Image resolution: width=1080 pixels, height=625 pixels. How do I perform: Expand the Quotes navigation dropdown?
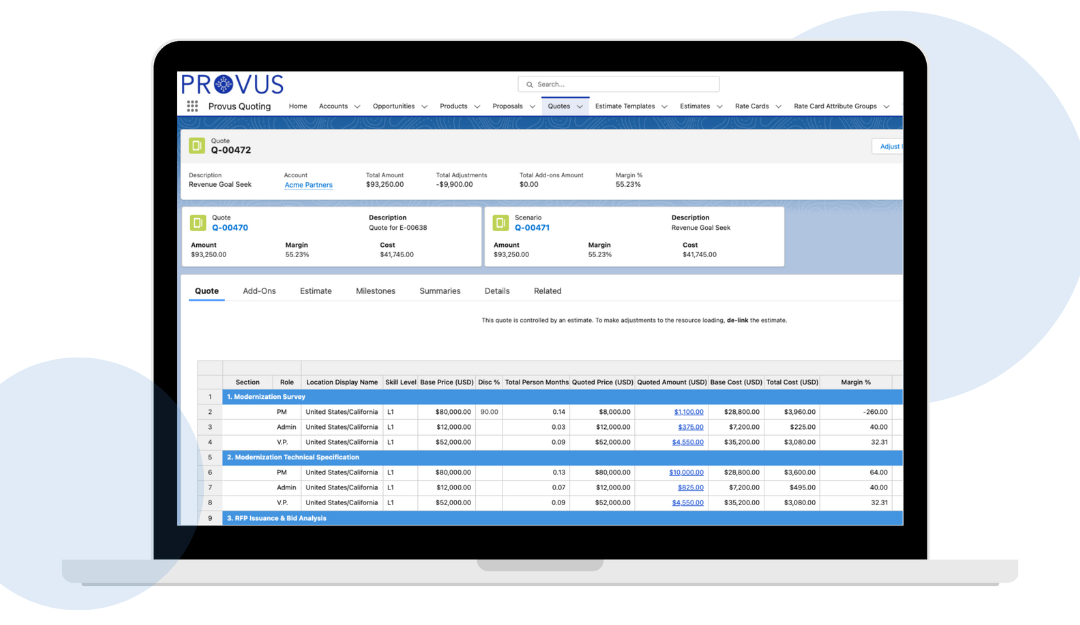(578, 105)
